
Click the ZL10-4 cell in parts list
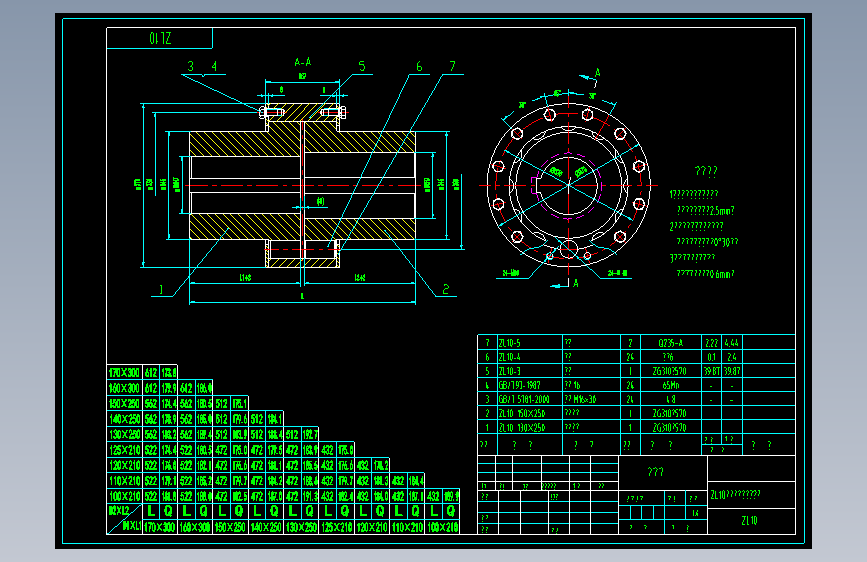530,357
